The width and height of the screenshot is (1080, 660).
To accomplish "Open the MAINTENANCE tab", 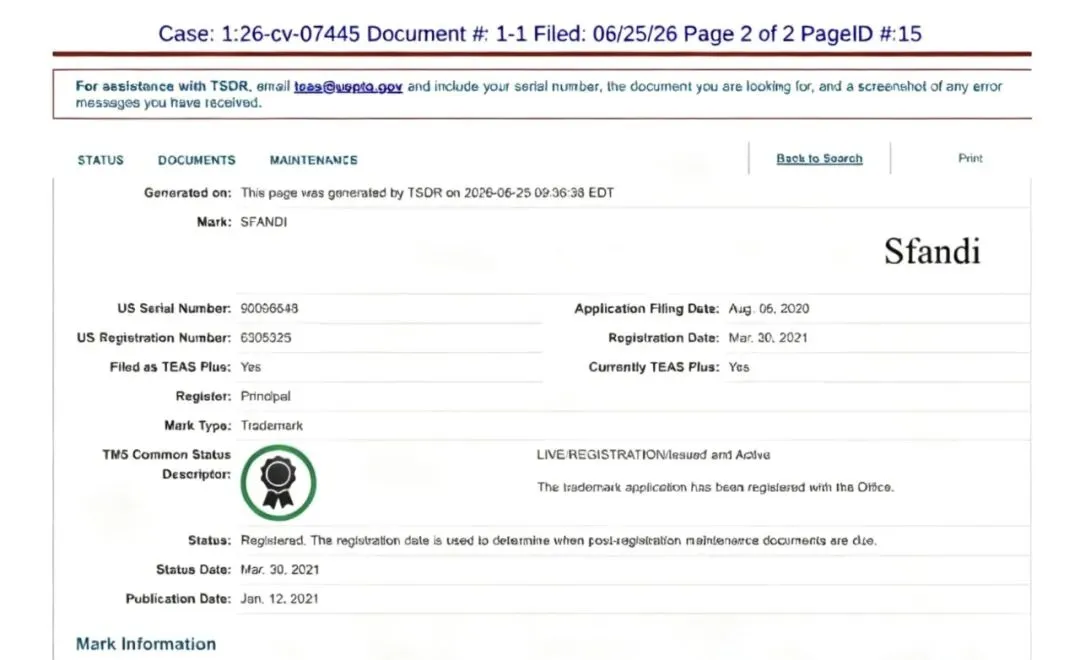I will coord(313,160).
